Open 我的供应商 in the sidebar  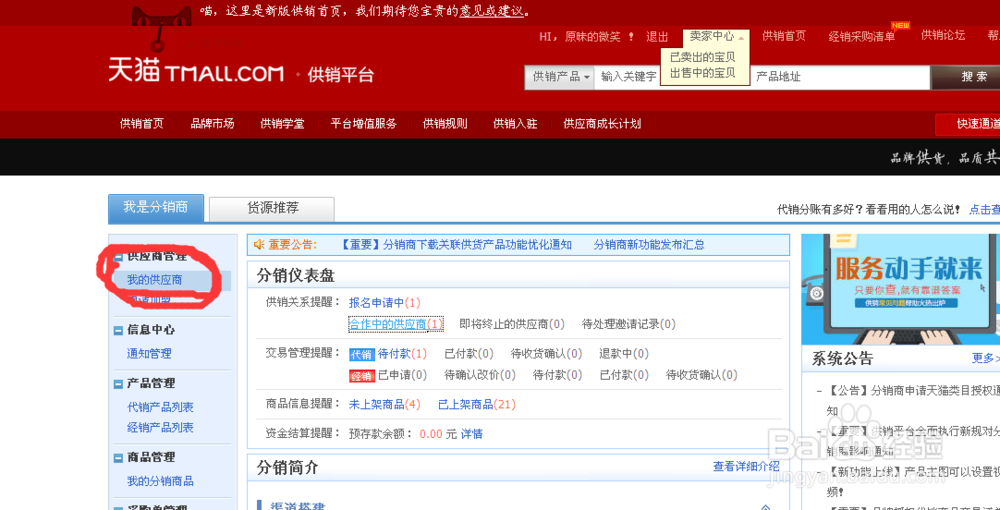[x=154, y=280]
